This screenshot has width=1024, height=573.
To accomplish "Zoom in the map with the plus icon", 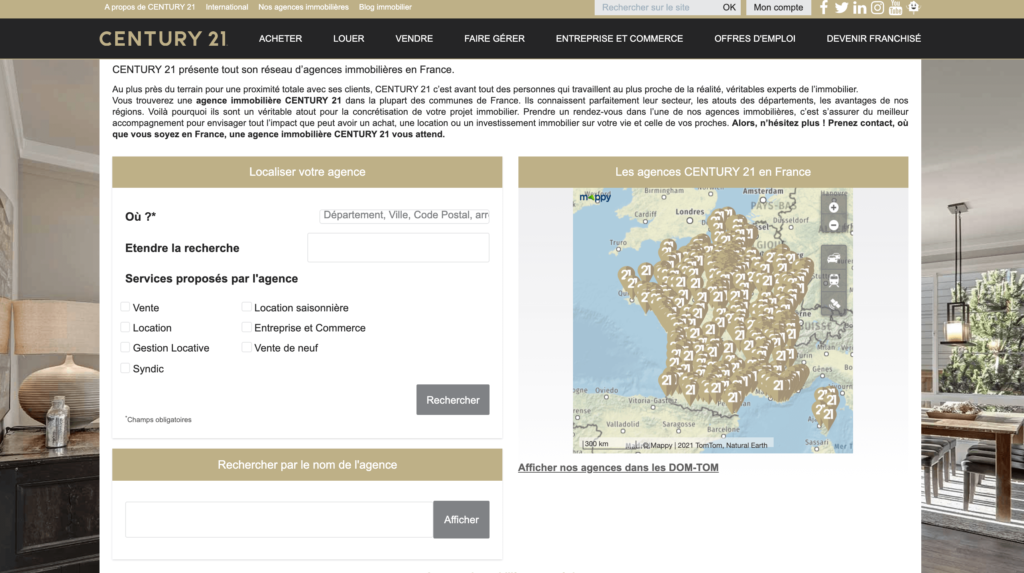I will tap(833, 208).
